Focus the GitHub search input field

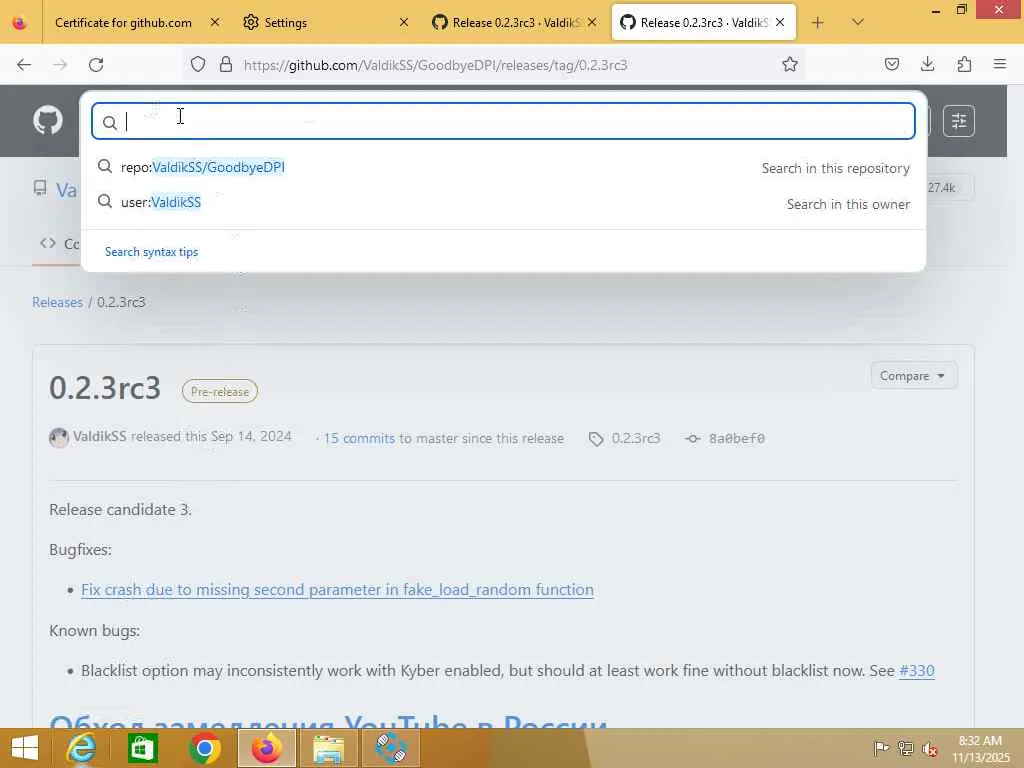point(503,121)
